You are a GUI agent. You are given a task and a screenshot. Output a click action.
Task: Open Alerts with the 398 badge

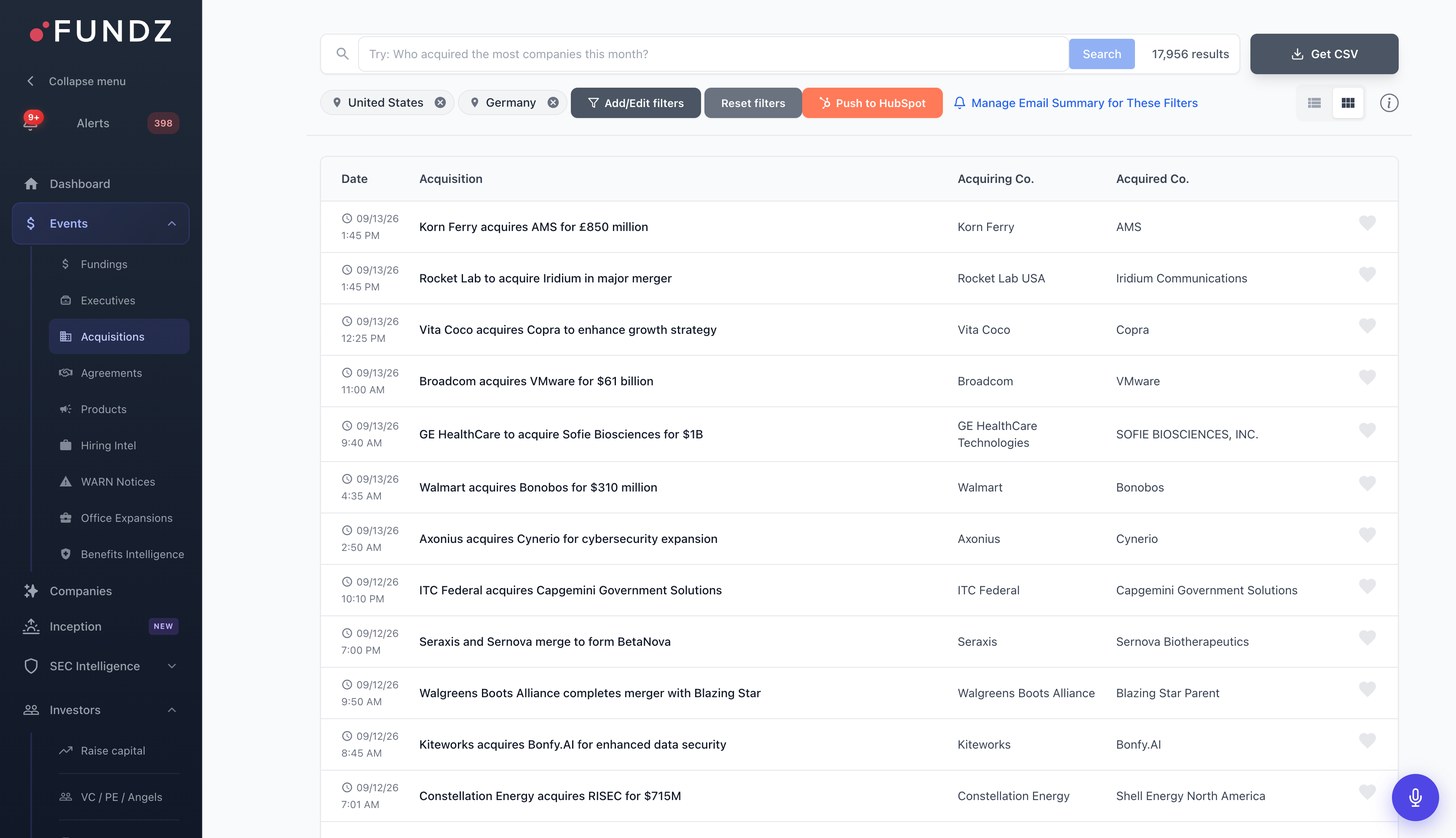click(100, 123)
